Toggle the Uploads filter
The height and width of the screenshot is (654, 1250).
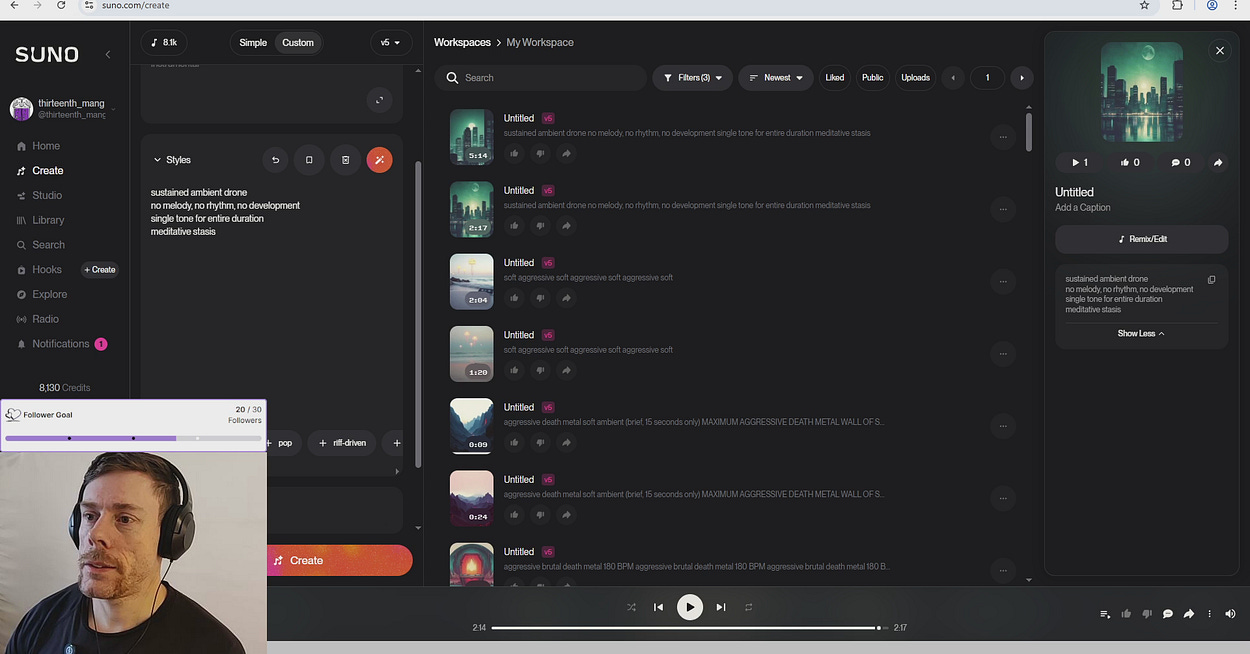pos(916,78)
